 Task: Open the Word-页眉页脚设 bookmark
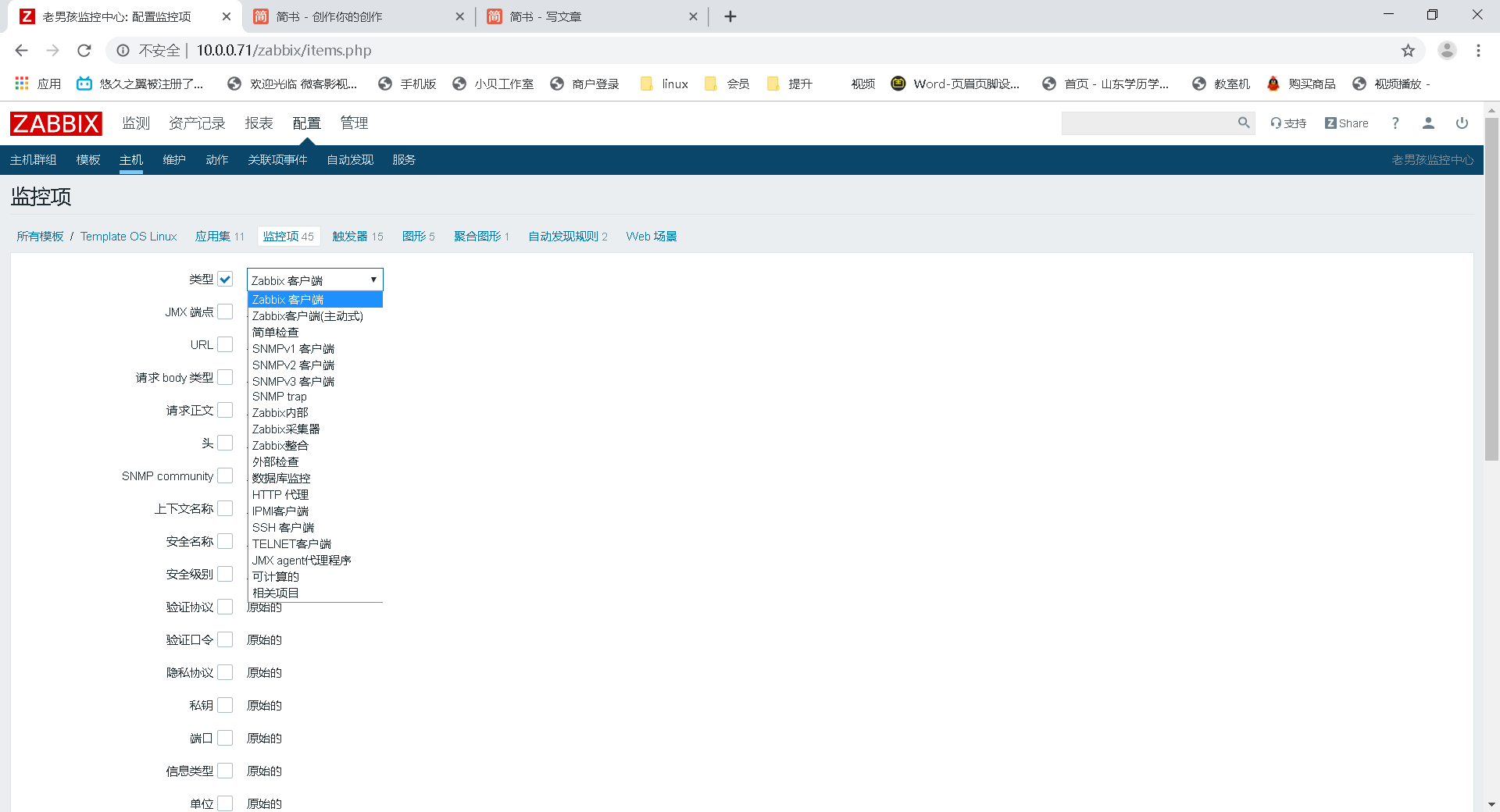pos(955,84)
